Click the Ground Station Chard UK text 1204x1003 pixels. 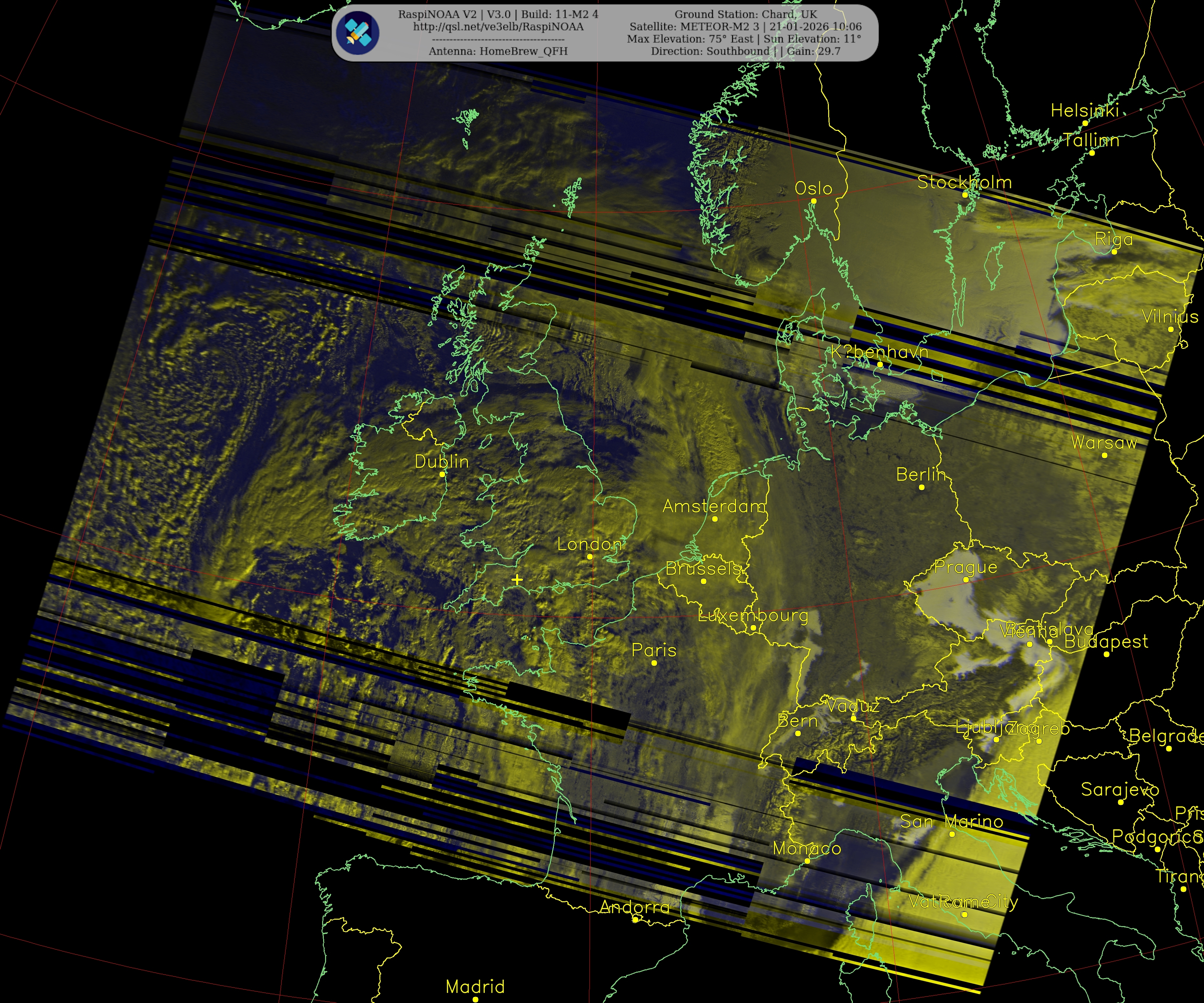point(745,14)
